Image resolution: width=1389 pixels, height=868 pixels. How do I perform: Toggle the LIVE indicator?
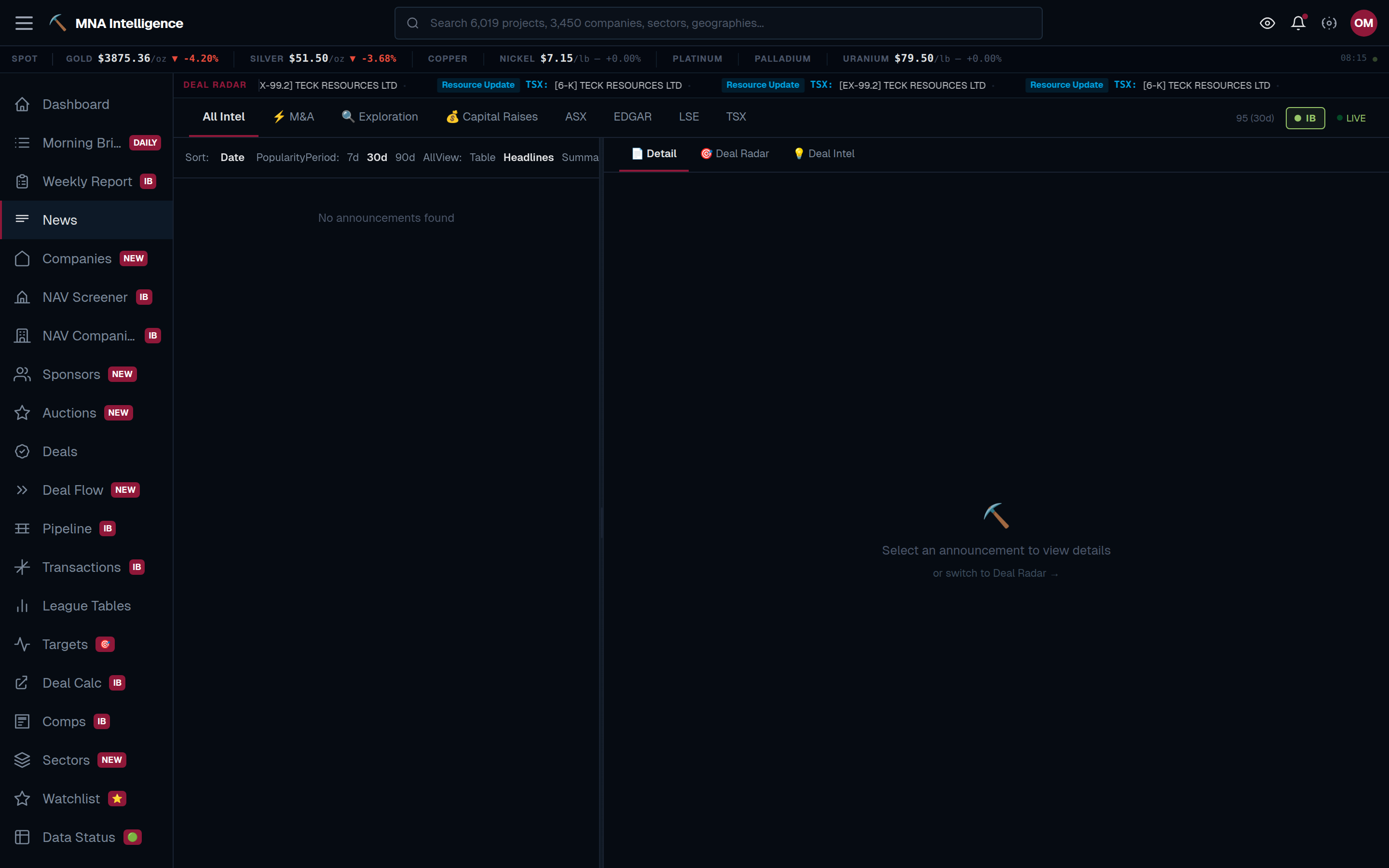tap(1351, 118)
